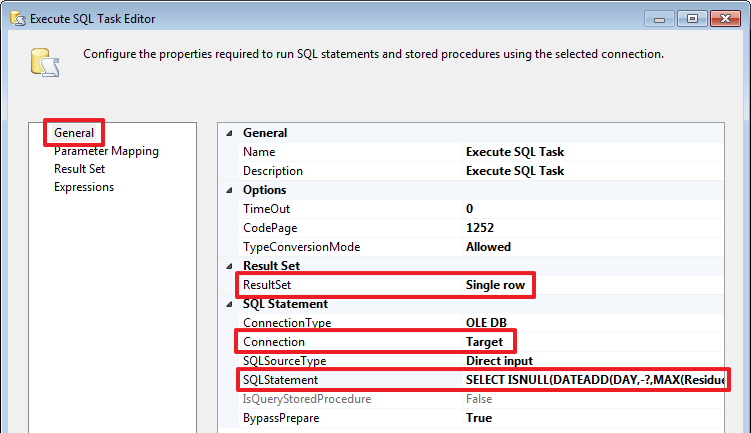This screenshot has height=433, width=751.
Task: Click the Name property label
Action: pyautogui.click(x=259, y=152)
